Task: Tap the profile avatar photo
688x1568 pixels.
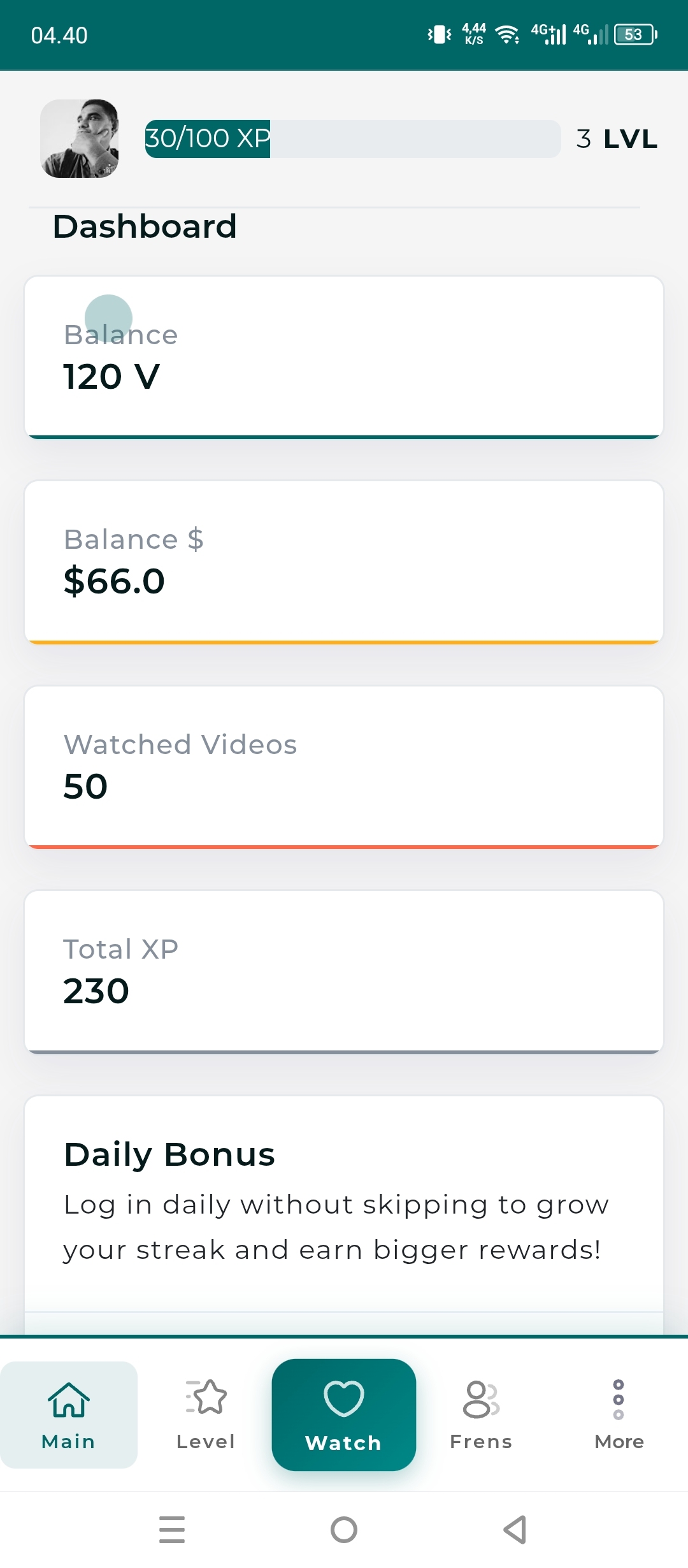Action: 80,138
